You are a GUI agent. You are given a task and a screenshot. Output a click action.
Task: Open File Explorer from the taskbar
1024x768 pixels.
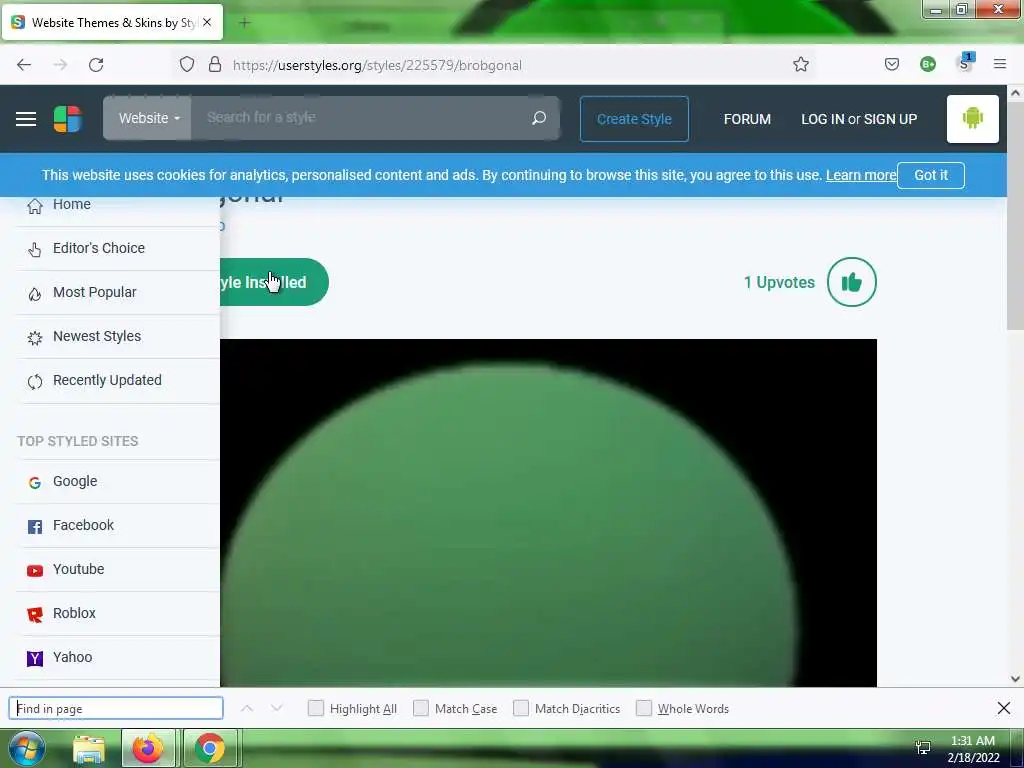[x=89, y=749]
